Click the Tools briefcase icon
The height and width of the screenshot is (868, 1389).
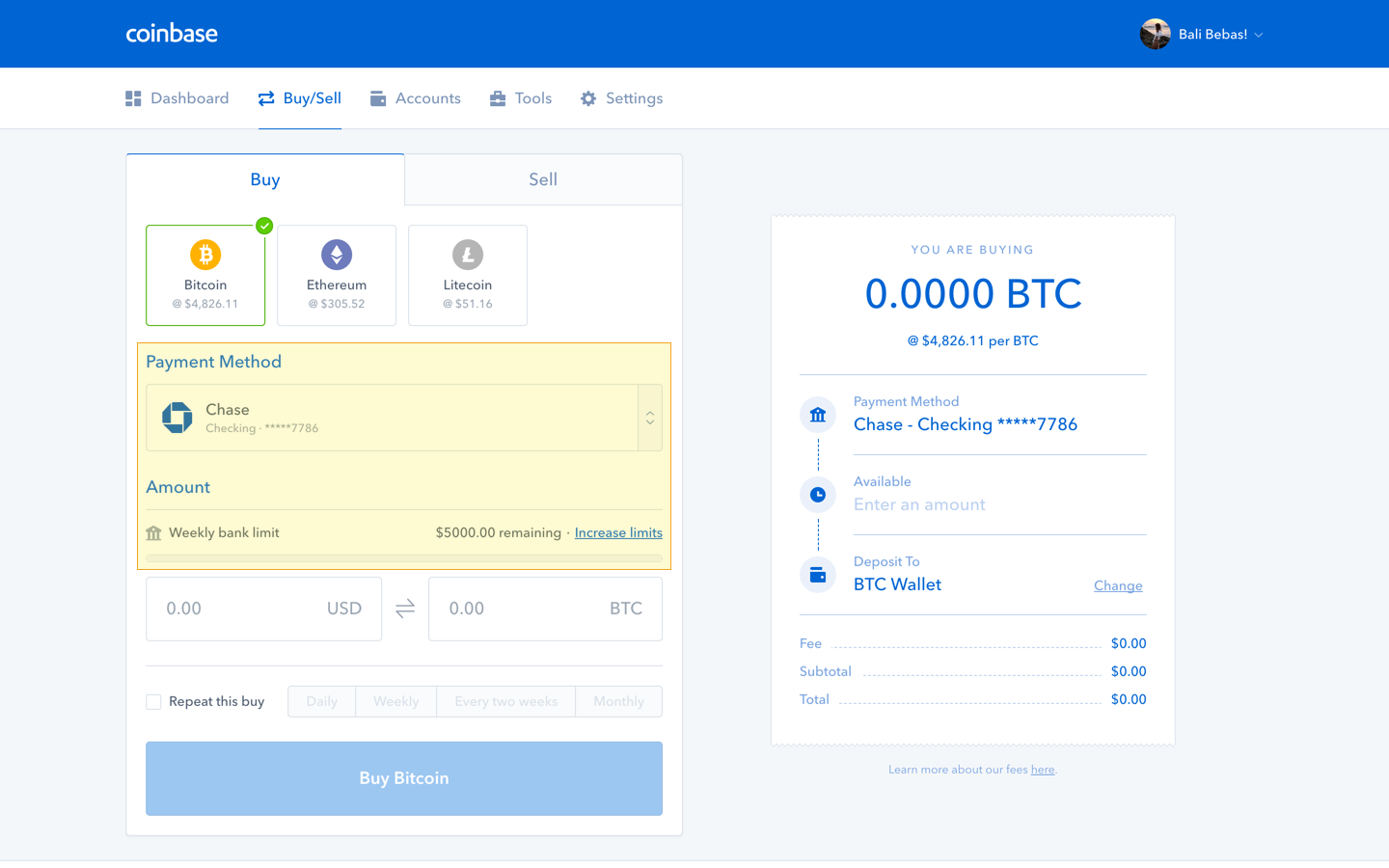point(498,98)
